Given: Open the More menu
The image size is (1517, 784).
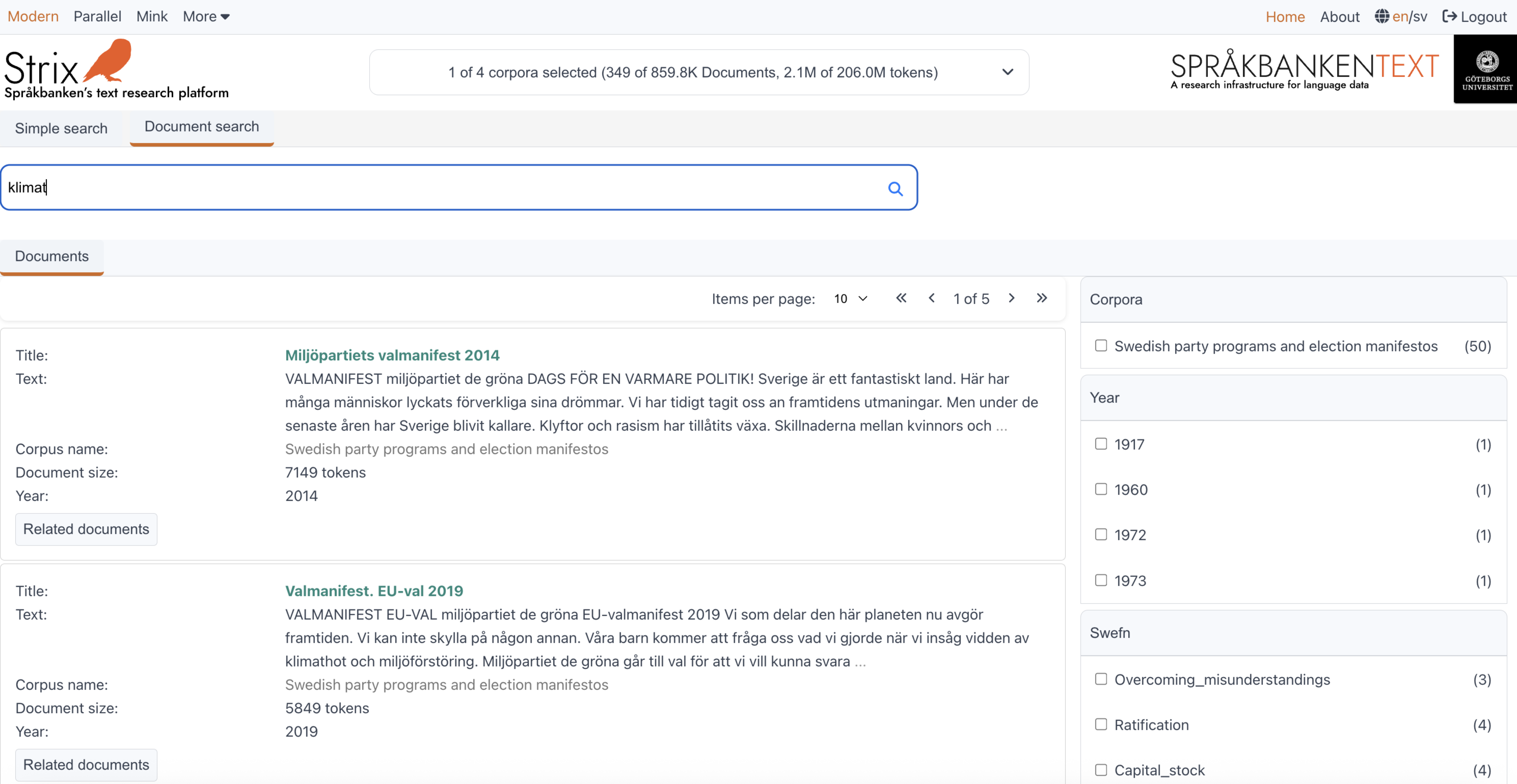Looking at the screenshot, I should pos(206,16).
